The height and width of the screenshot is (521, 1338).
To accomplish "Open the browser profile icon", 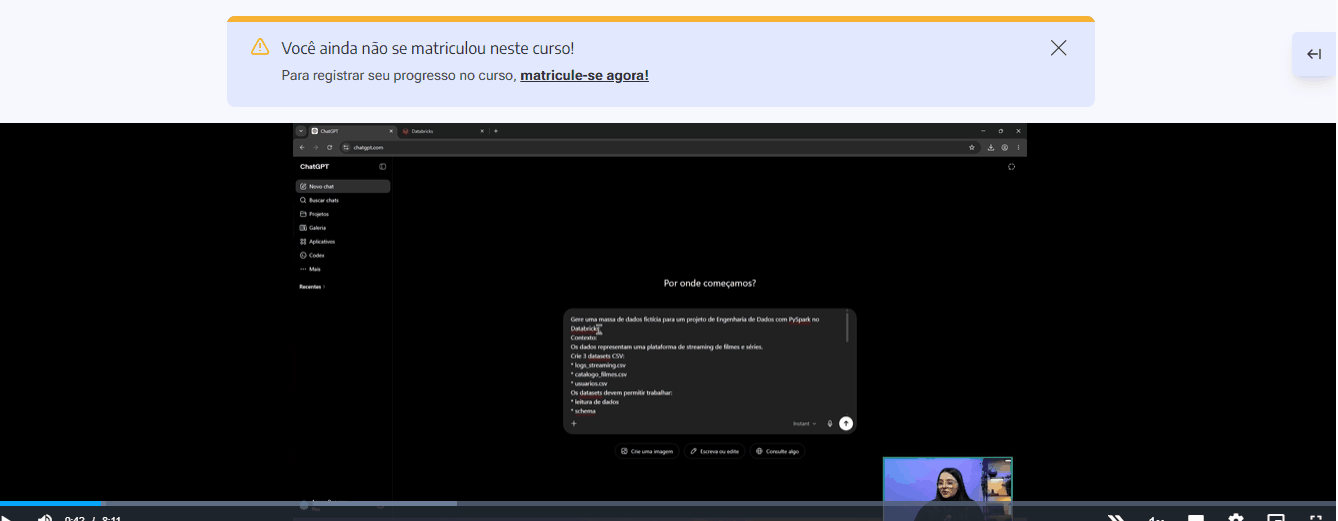I will (1004, 147).
